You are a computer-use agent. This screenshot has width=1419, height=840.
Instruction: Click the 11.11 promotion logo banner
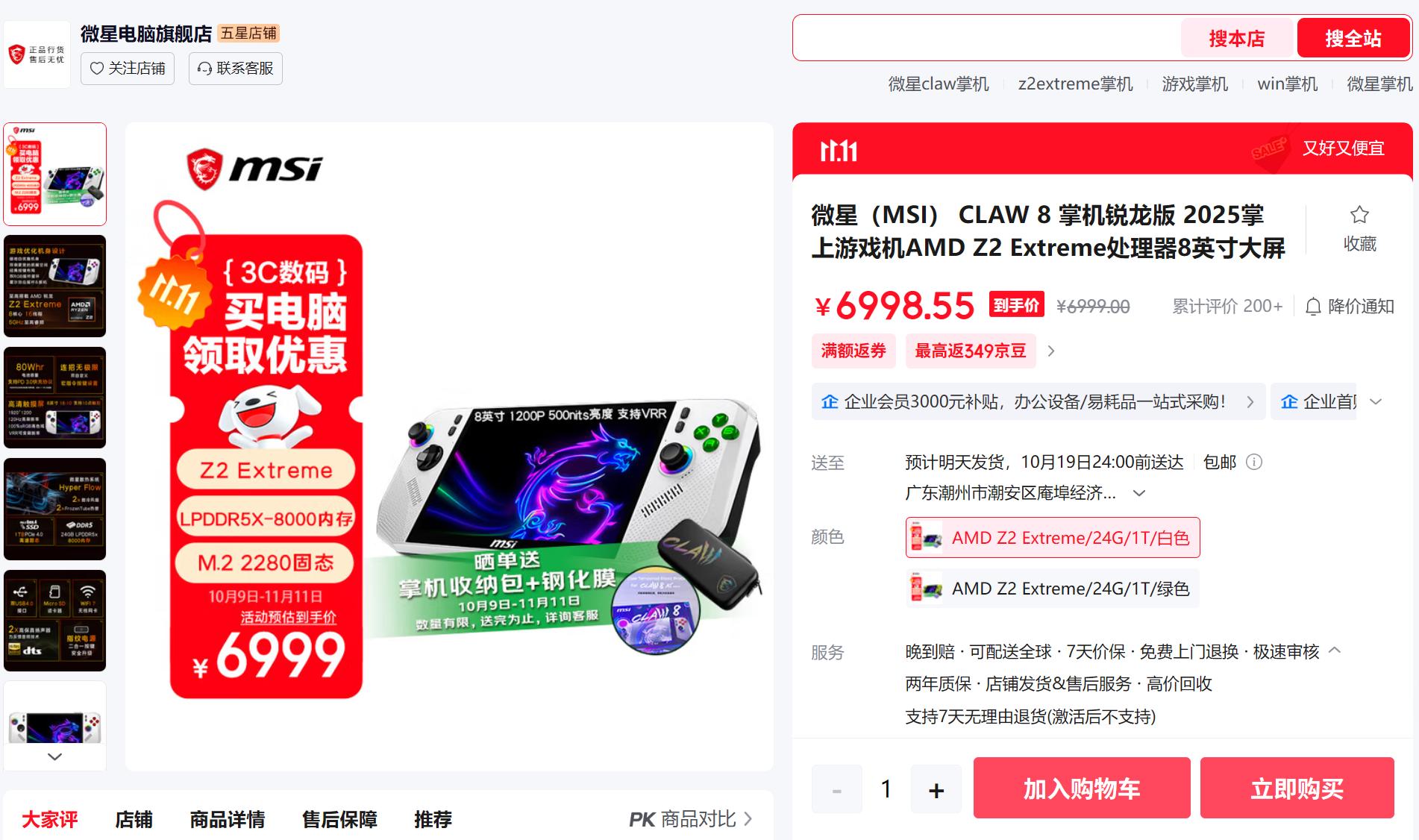click(x=839, y=151)
